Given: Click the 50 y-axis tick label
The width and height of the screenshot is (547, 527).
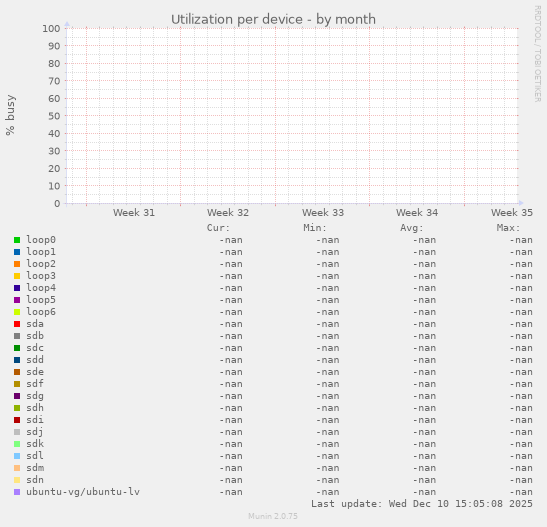Looking at the screenshot, I should pyautogui.click(x=54, y=116).
